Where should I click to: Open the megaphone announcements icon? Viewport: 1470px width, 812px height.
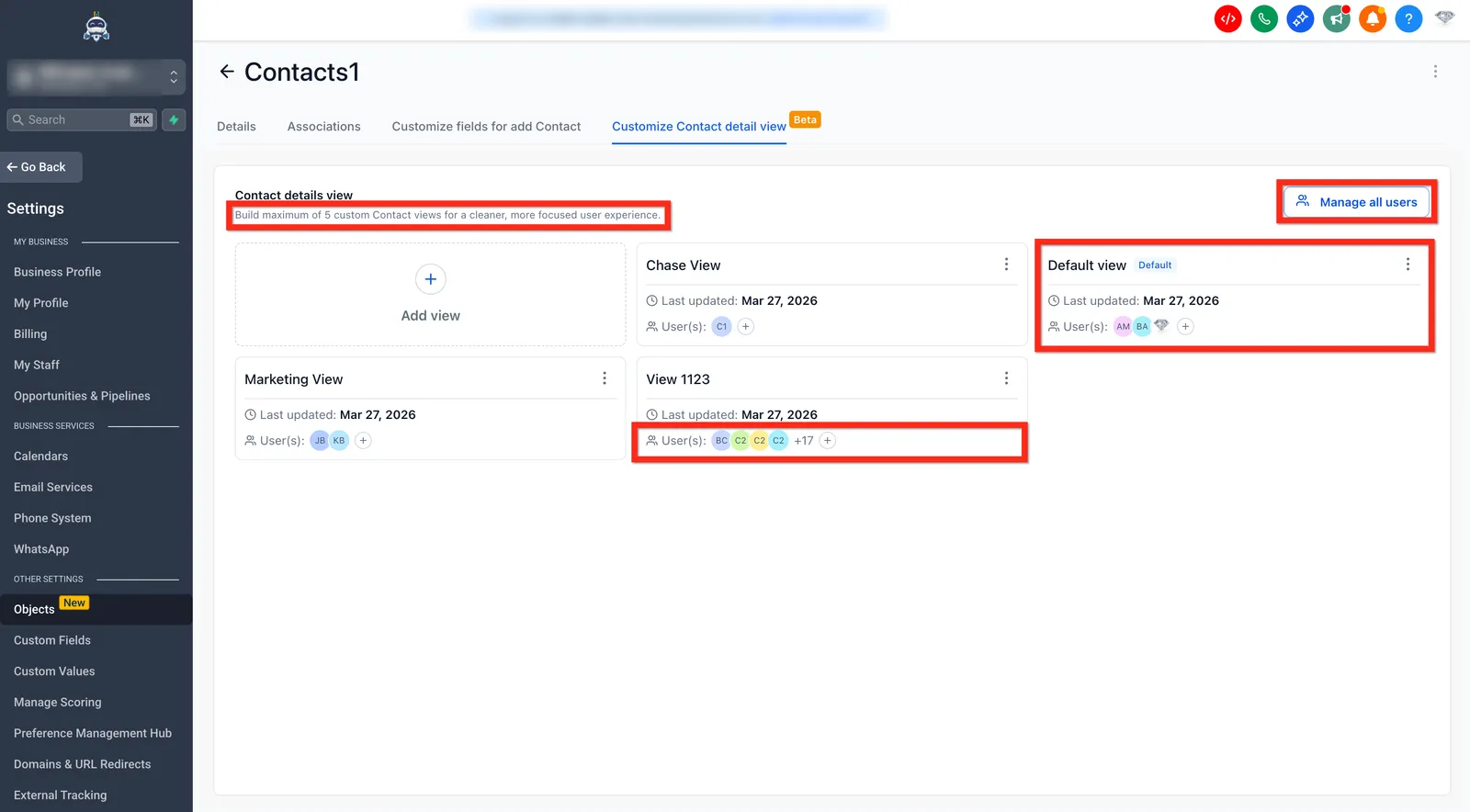point(1337,18)
